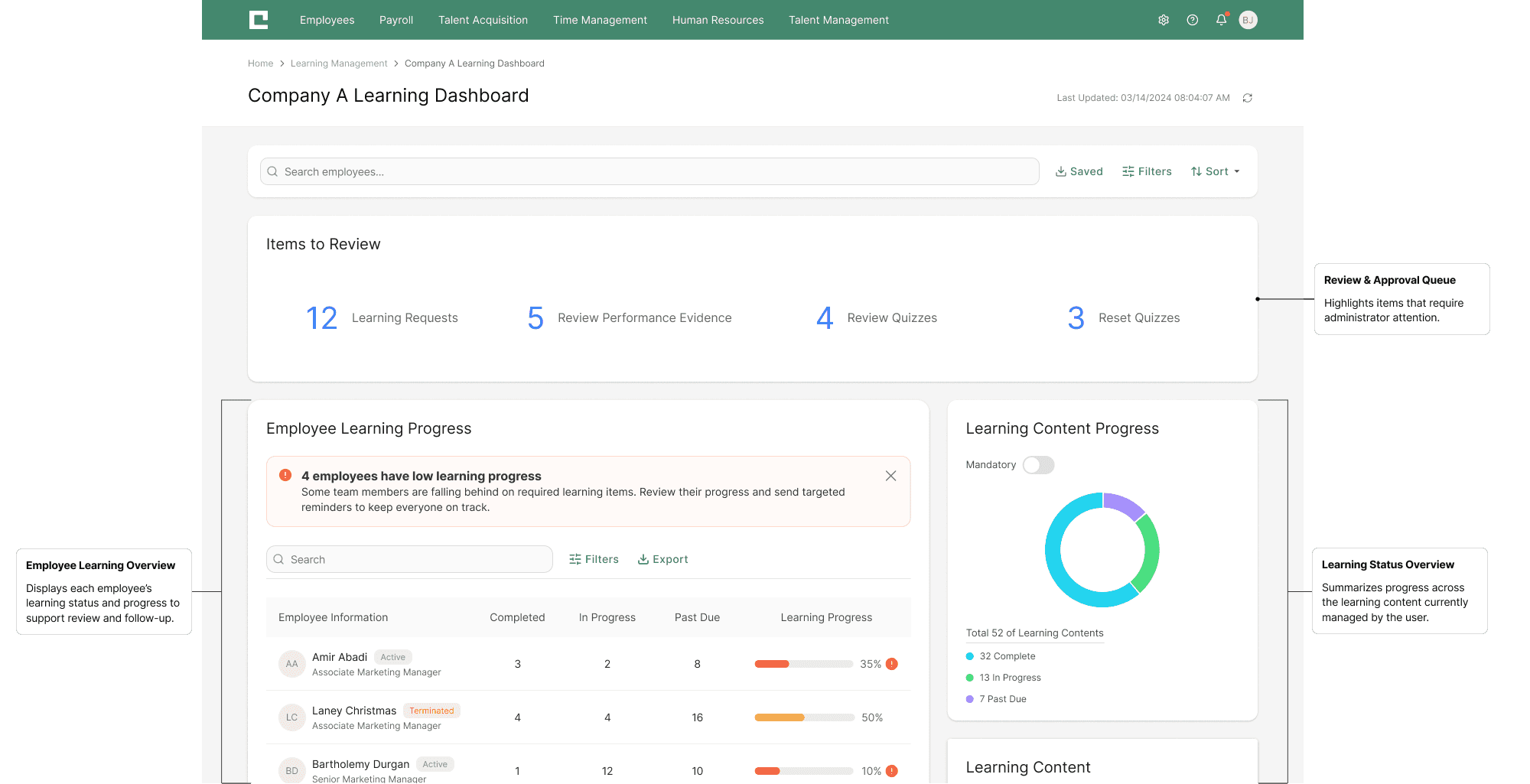Go to Home breadcrumb
The width and height of the screenshot is (1530, 784).
(x=261, y=63)
